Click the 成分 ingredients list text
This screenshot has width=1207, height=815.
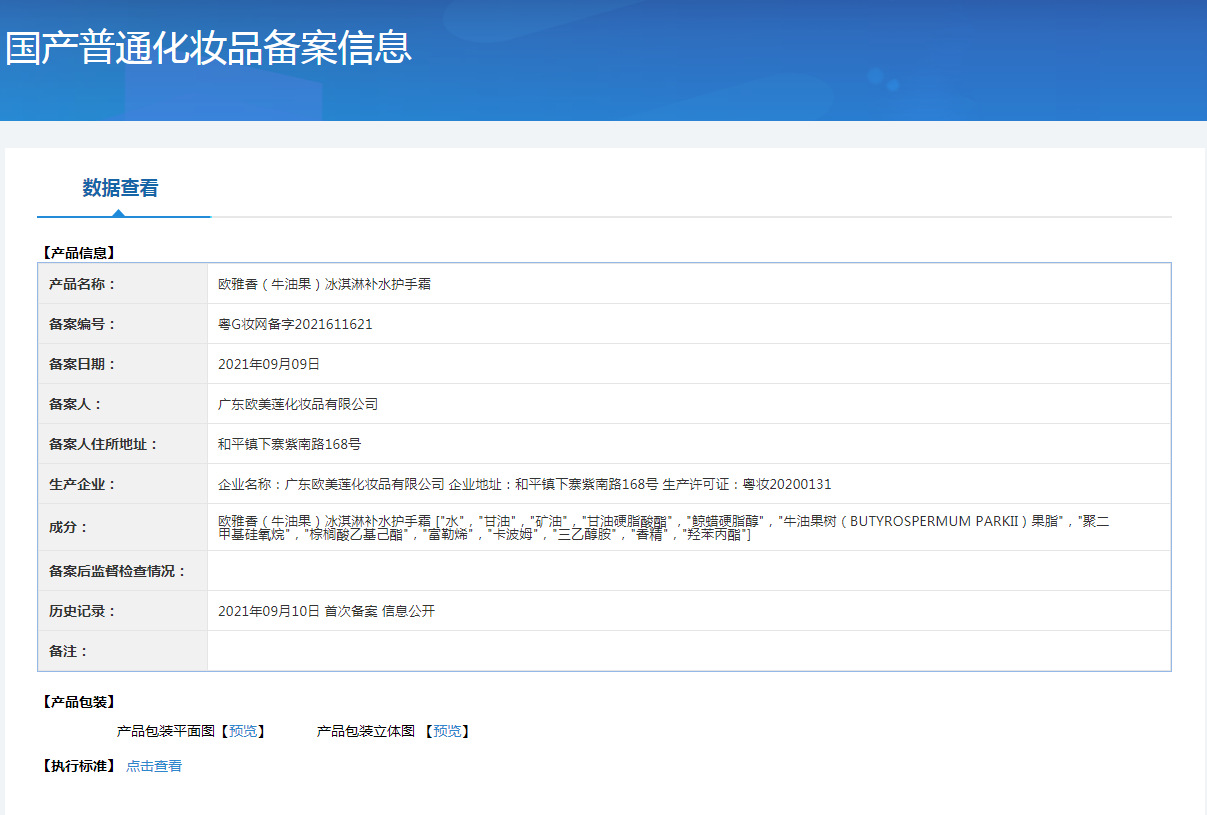(x=664, y=528)
